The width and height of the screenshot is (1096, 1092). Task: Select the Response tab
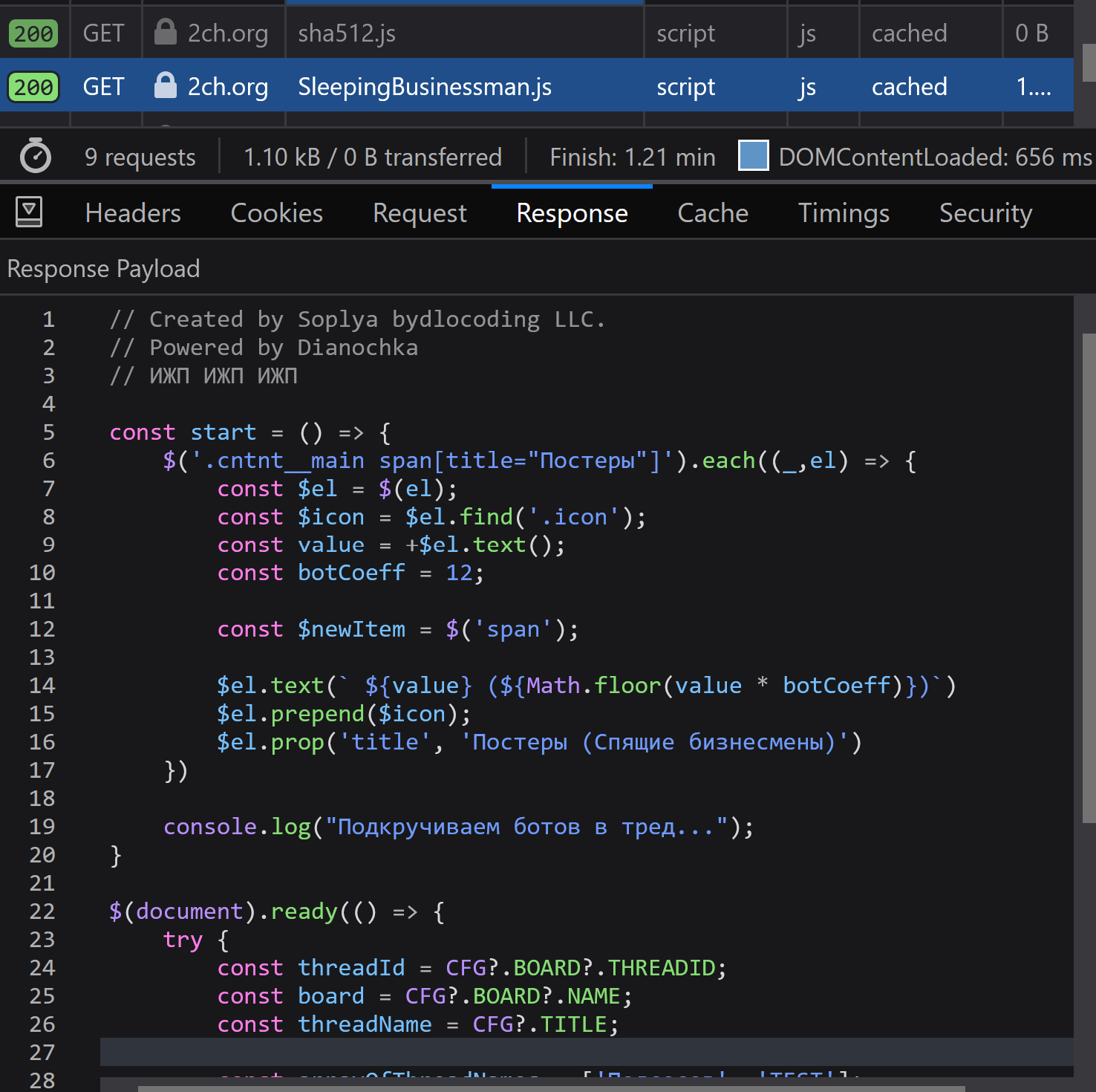(572, 213)
